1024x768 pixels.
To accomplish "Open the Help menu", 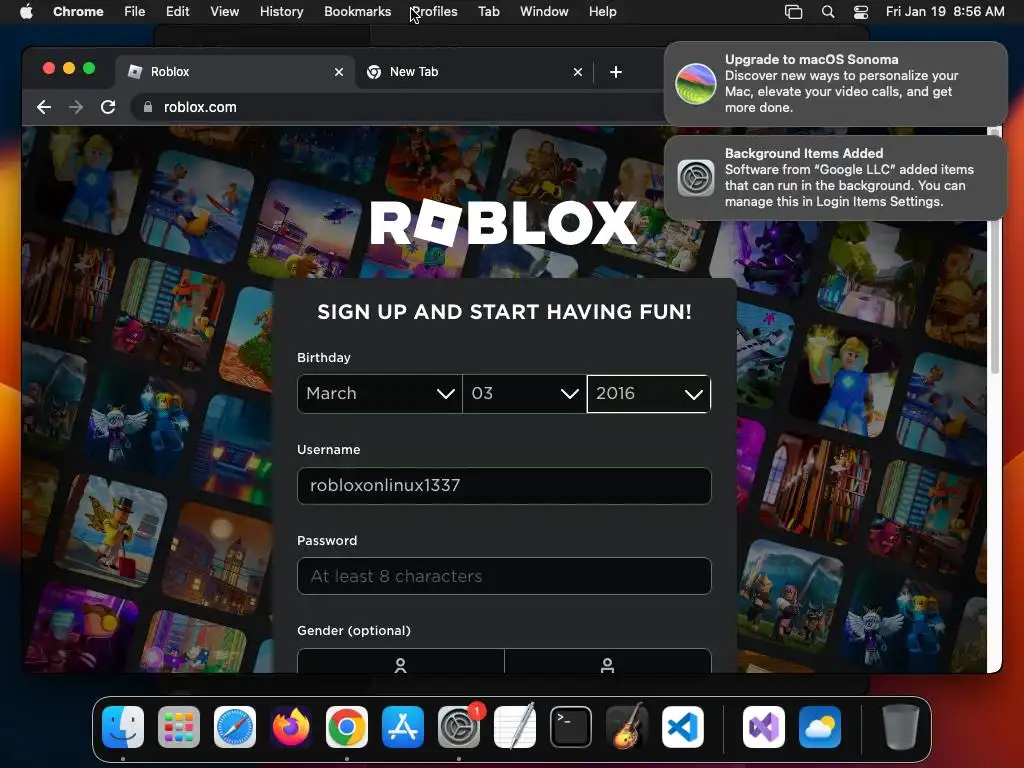I will point(602,11).
